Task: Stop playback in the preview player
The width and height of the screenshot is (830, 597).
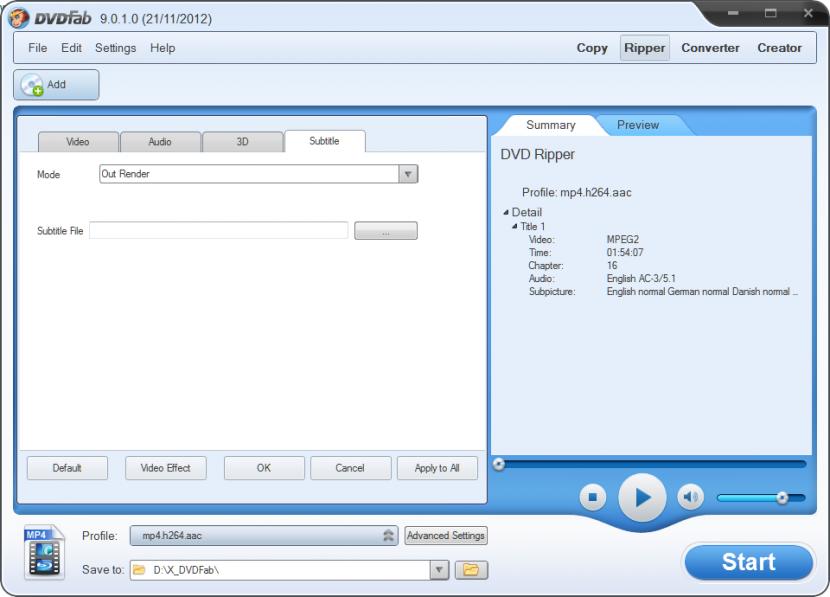Action: [x=593, y=498]
